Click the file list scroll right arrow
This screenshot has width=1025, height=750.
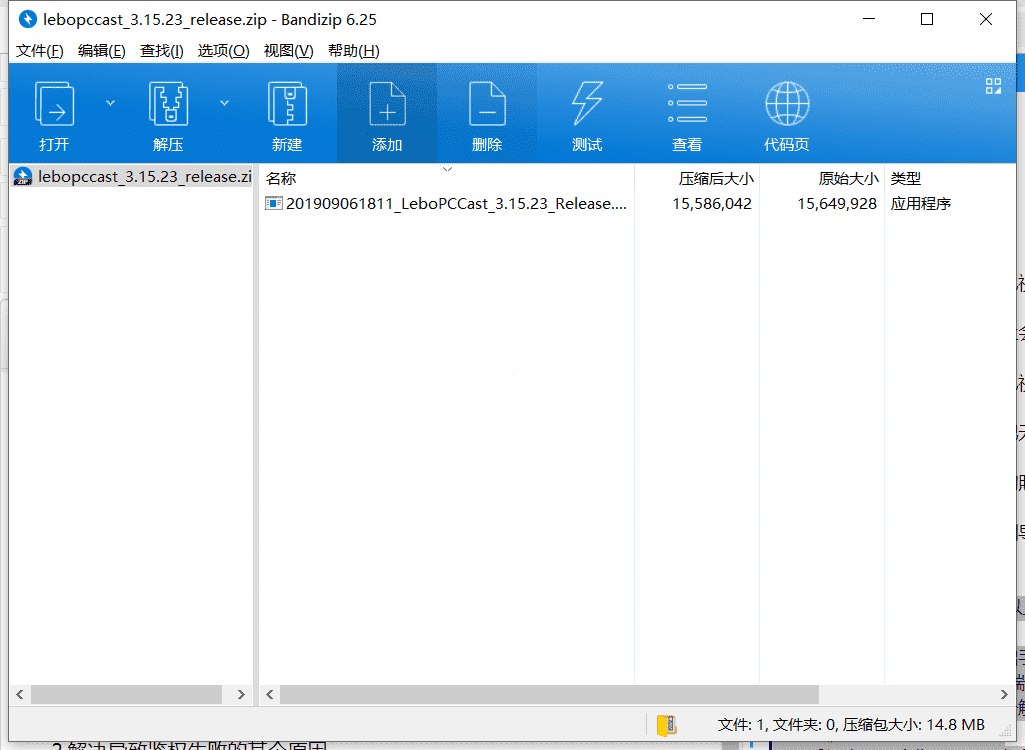1005,694
